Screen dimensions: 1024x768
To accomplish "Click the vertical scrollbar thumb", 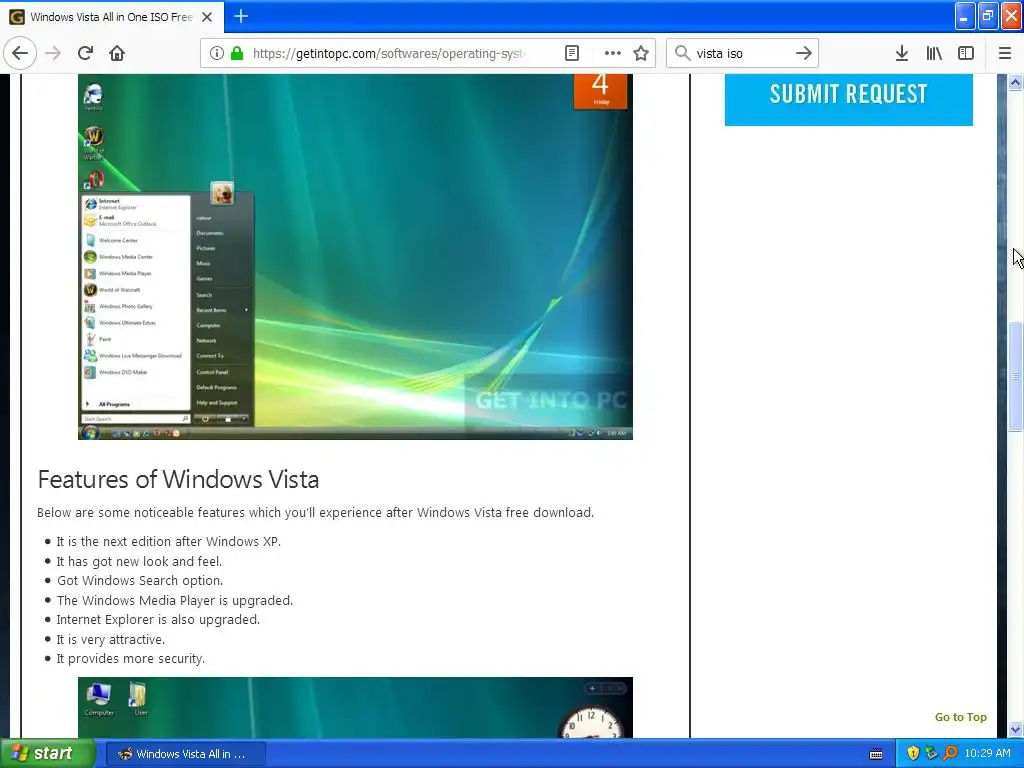I will (x=1015, y=377).
